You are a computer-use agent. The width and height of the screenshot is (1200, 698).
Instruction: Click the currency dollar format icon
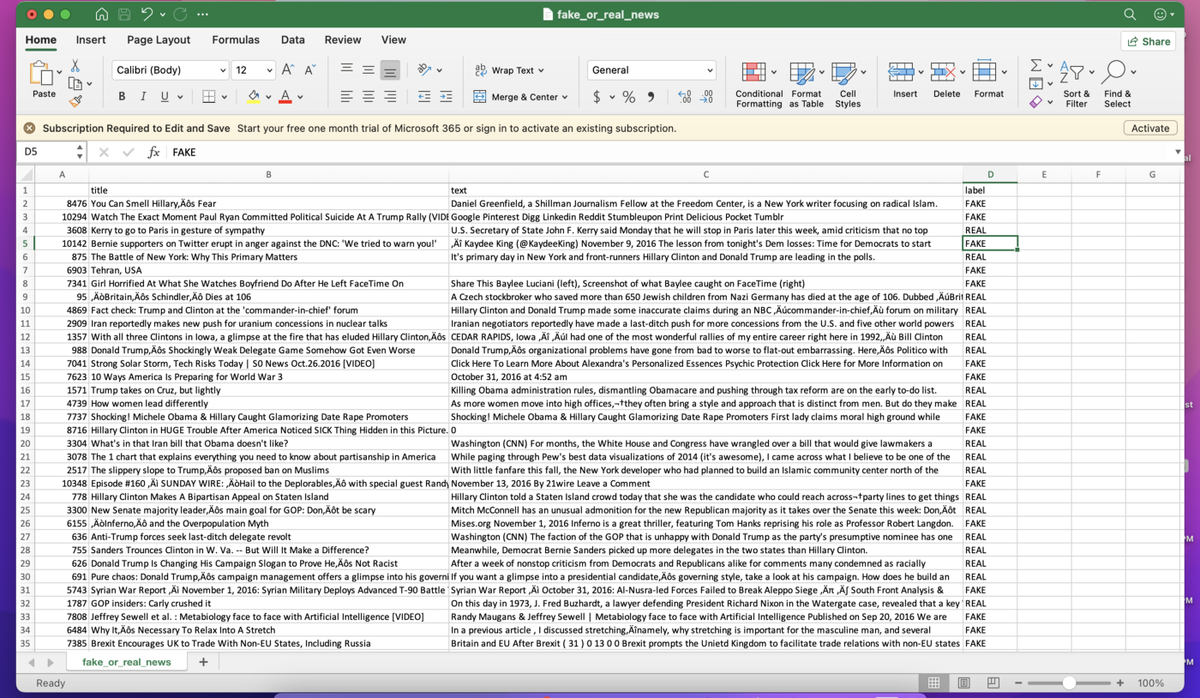tap(597, 97)
